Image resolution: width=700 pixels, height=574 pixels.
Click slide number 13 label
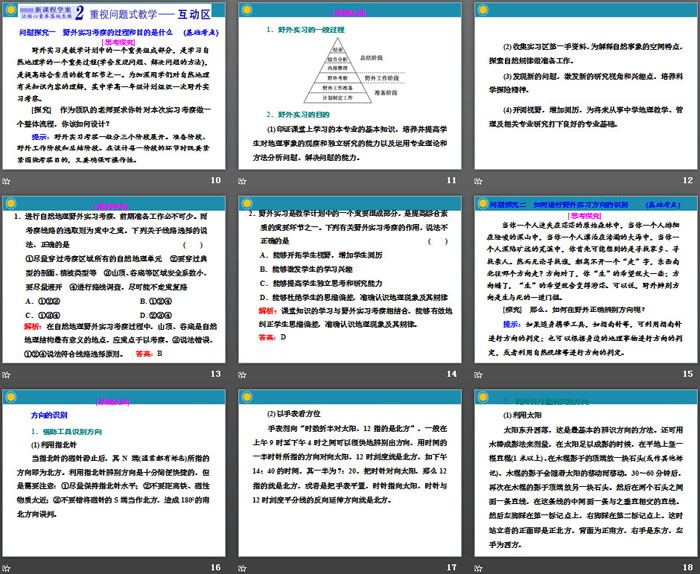pos(216,374)
